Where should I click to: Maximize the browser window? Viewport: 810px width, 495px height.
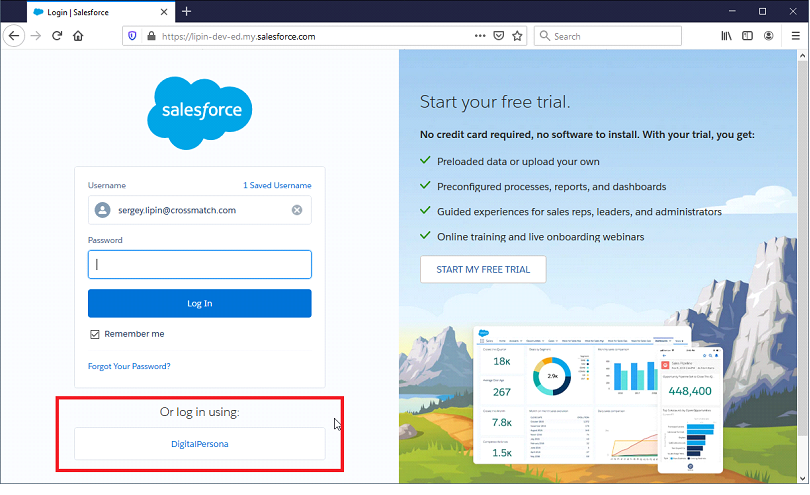tap(762, 11)
